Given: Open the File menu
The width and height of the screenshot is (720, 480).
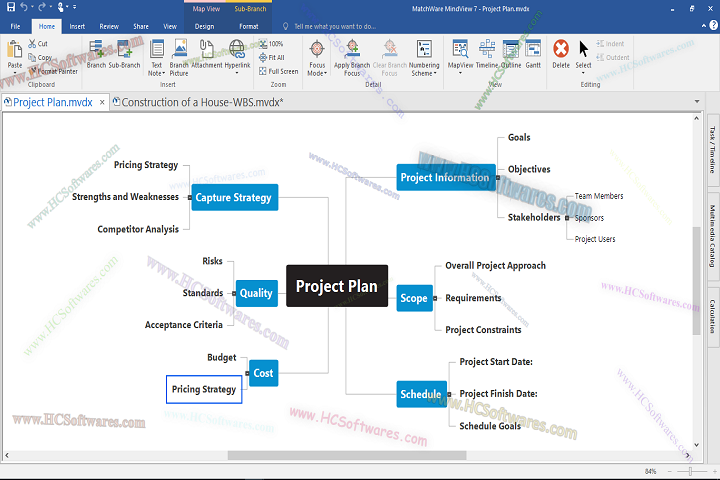Looking at the screenshot, I should tap(15, 27).
